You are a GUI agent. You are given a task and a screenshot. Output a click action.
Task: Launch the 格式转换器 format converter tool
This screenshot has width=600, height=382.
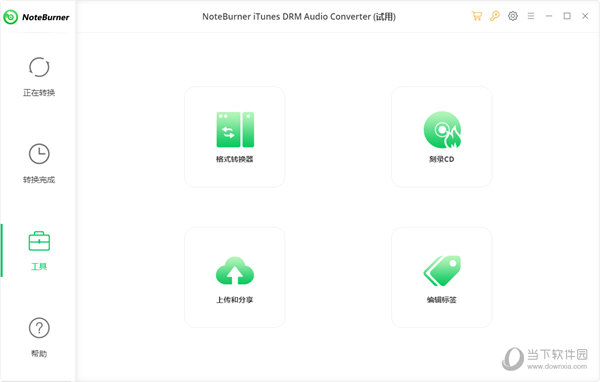[x=235, y=137]
